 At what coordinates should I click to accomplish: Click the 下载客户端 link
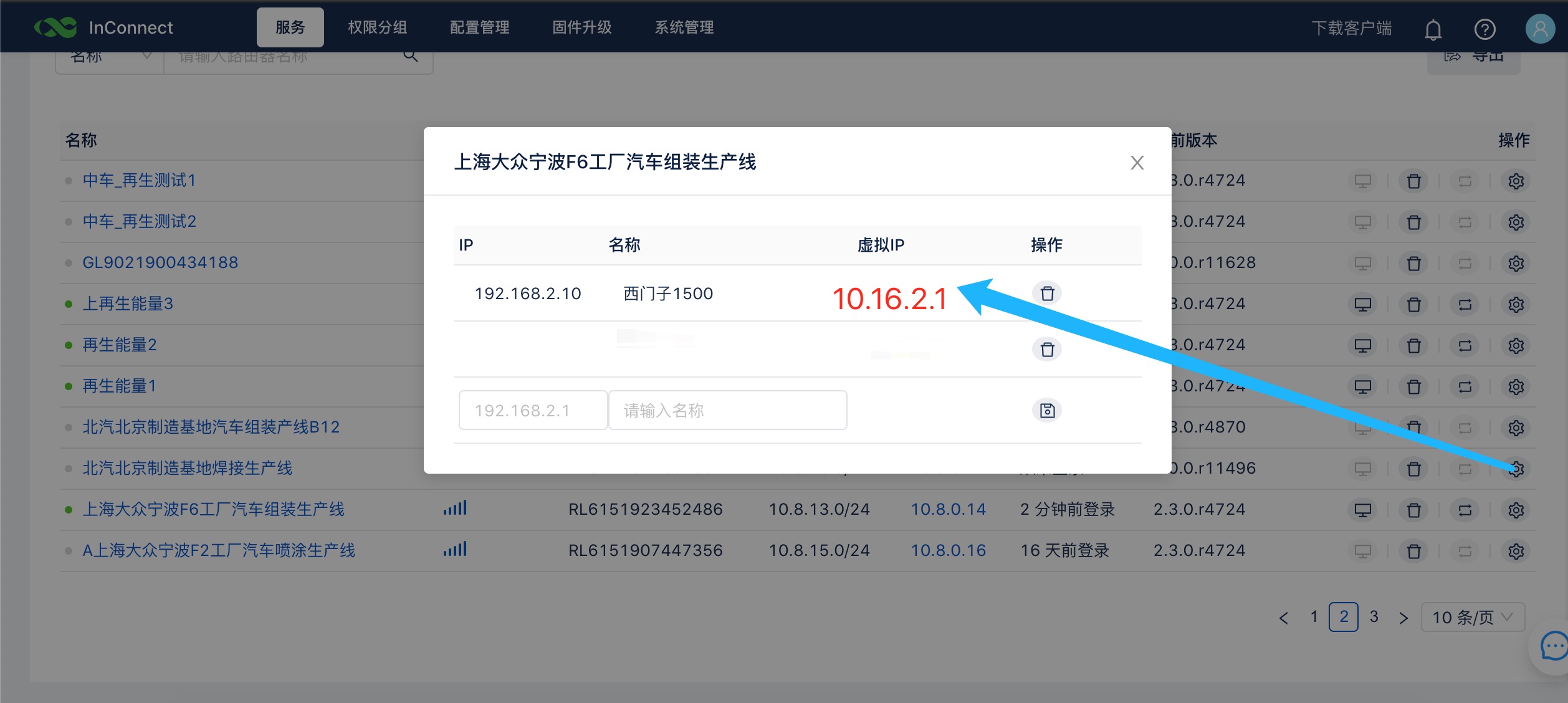pyautogui.click(x=1351, y=27)
